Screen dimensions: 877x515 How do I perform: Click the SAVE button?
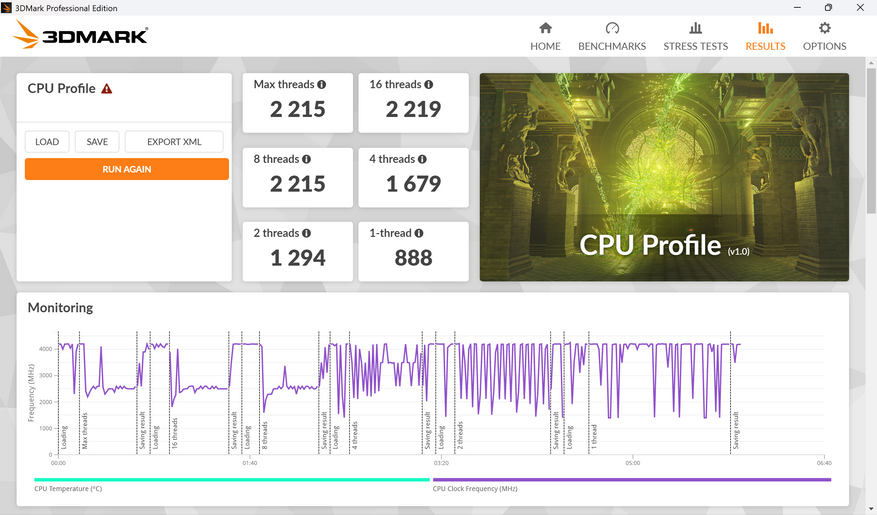97,141
